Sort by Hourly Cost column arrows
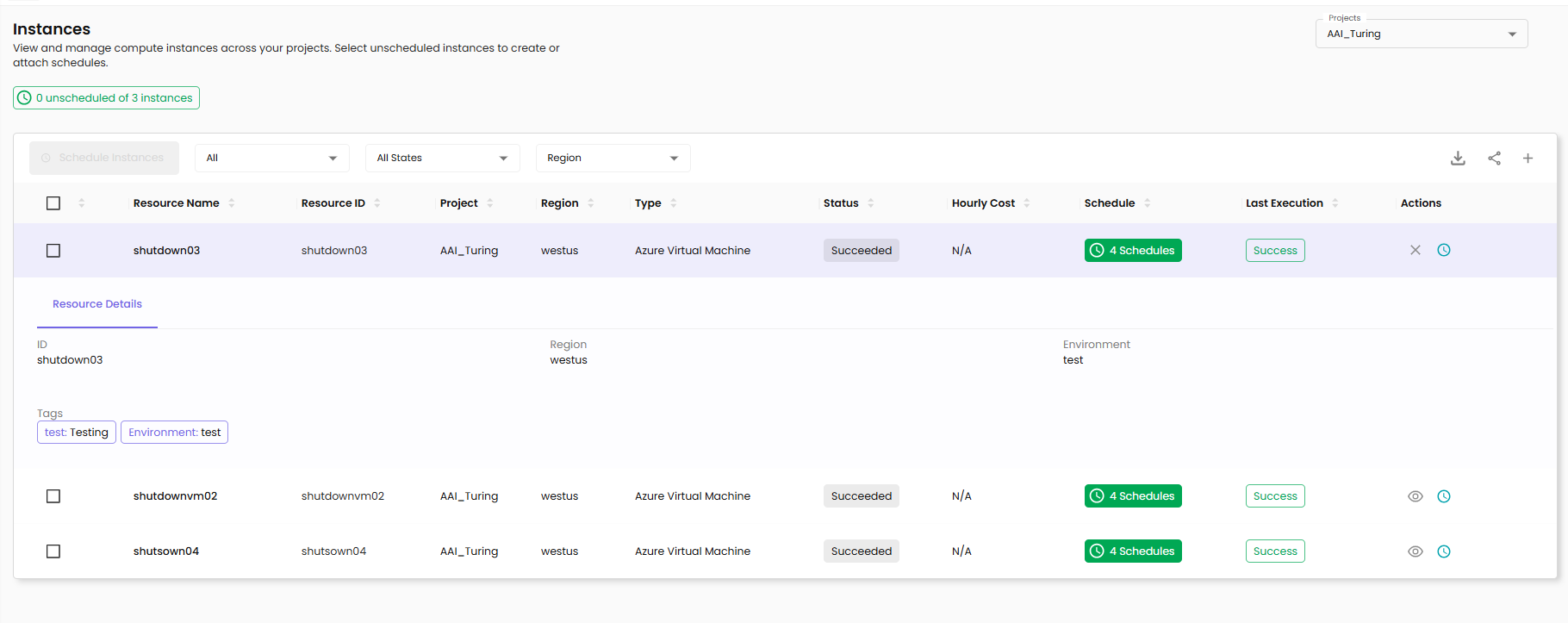The width and height of the screenshot is (1568, 623). point(1027,203)
